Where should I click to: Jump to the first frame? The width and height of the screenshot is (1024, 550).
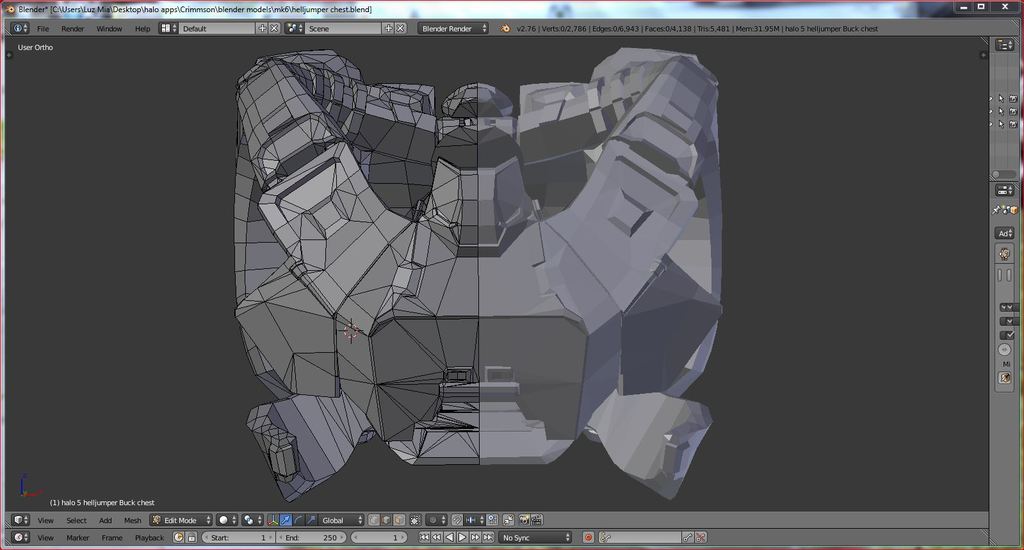[x=424, y=537]
